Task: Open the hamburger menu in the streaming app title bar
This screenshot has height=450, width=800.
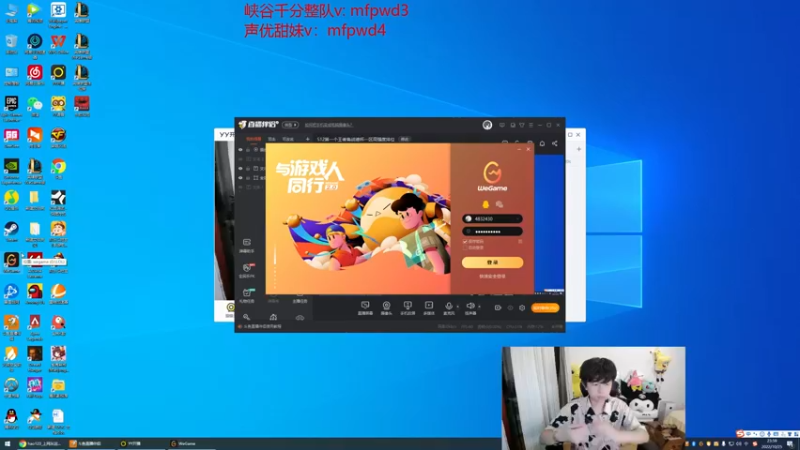Action: [531, 125]
